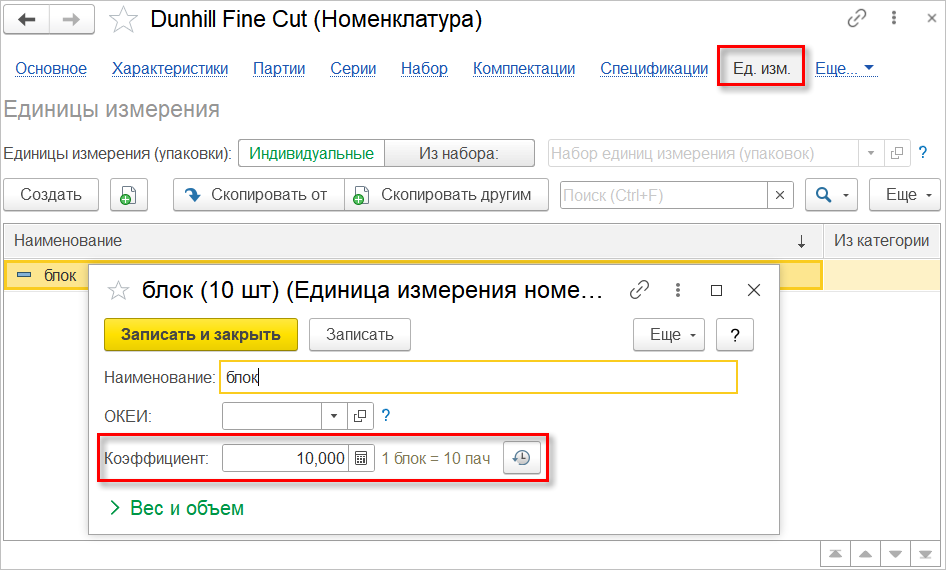The width and height of the screenshot is (946, 570).
Task: Close the Dunhill Fine Cut form
Action: [932, 19]
